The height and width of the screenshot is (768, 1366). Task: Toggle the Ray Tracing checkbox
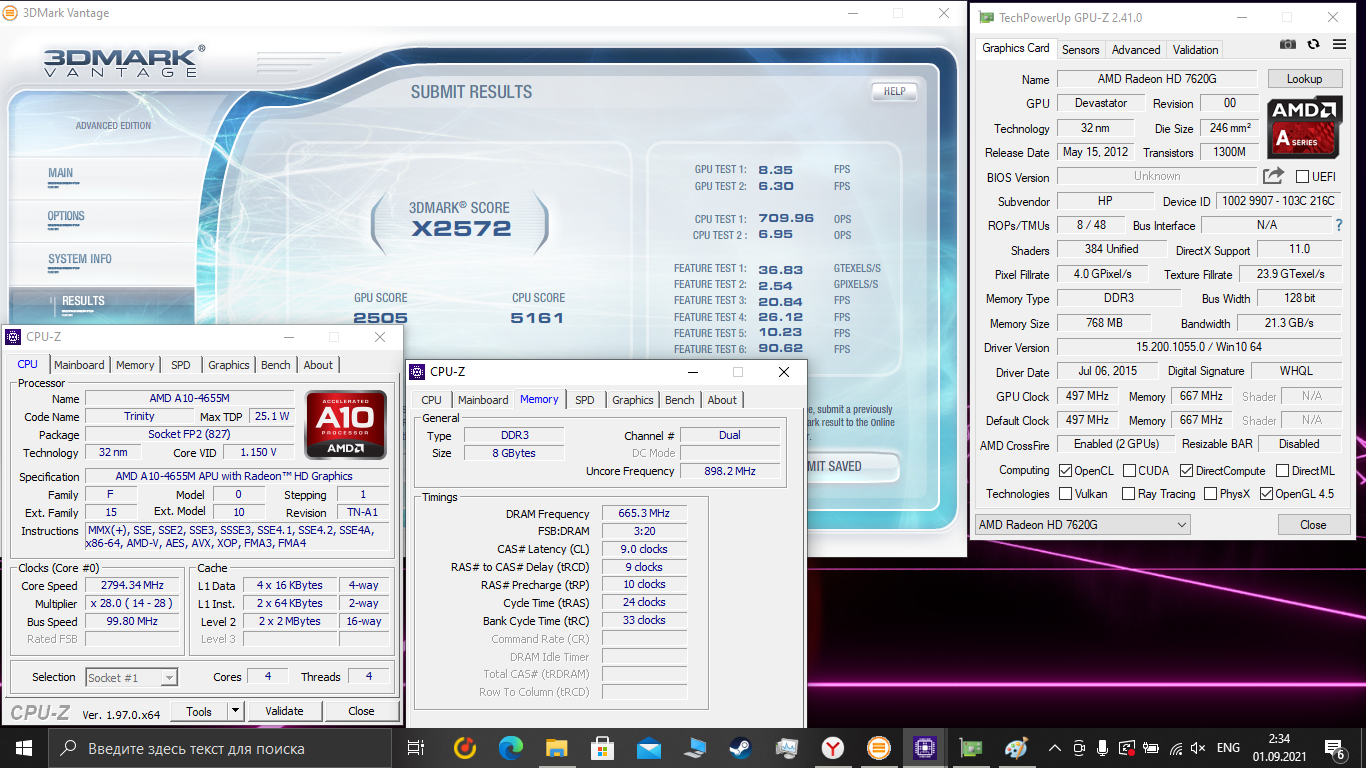pos(1129,493)
